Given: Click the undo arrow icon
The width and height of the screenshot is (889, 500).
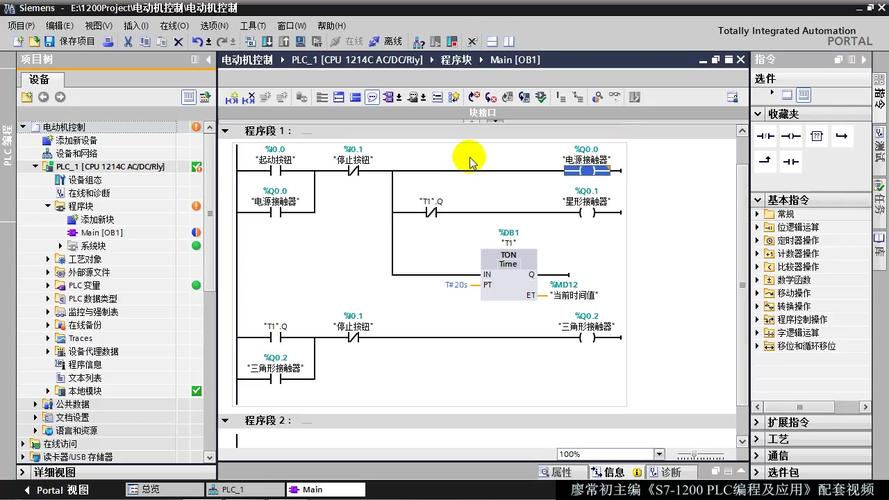Looking at the screenshot, I should pyautogui.click(x=197, y=41).
